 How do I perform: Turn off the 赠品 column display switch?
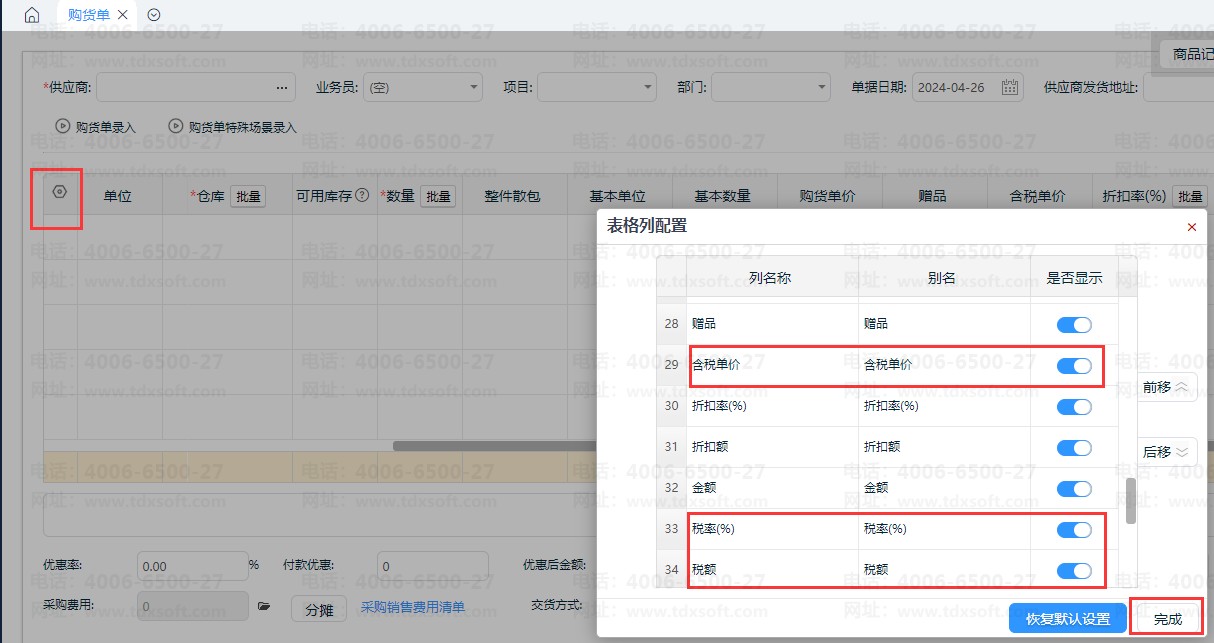(x=1074, y=325)
